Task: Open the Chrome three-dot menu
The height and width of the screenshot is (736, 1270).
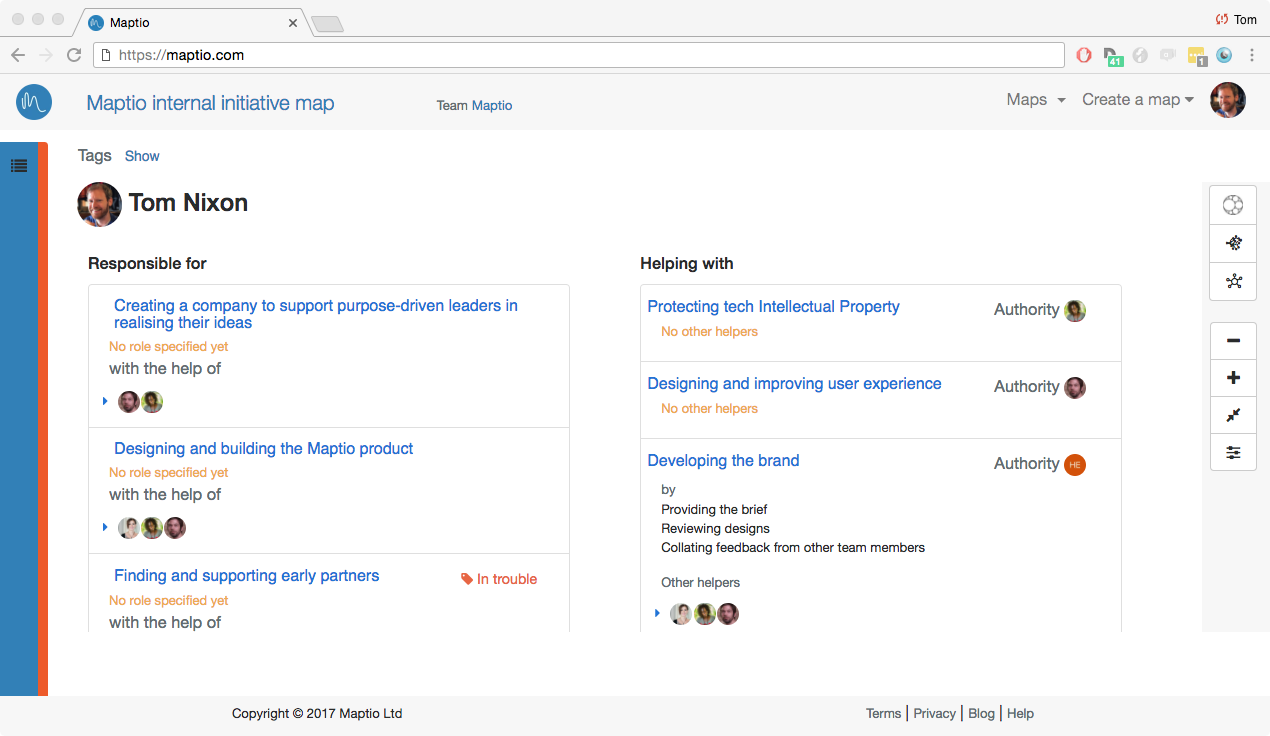Action: click(x=1252, y=55)
